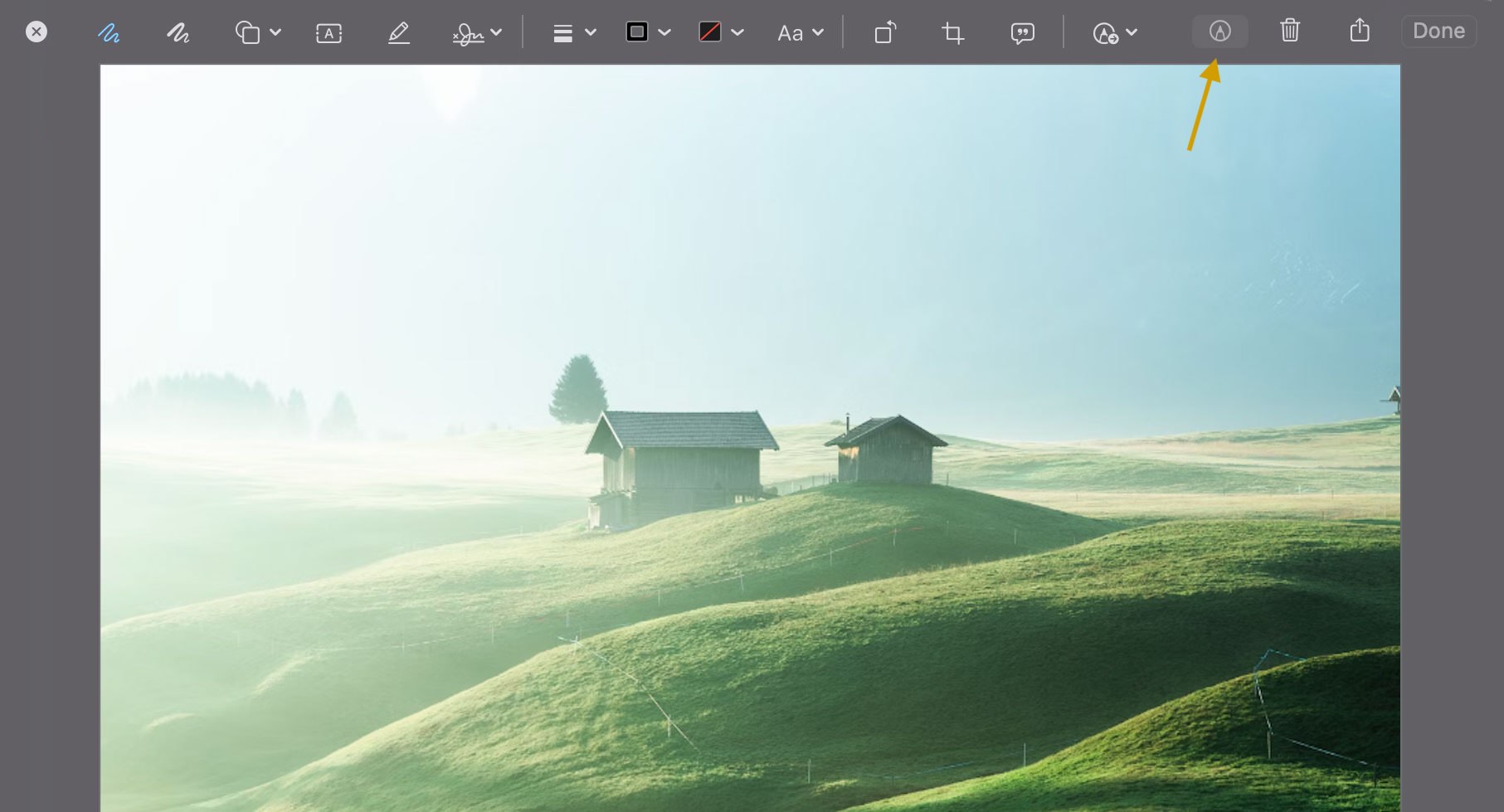Select the Sketch tool
Image resolution: width=1504 pixels, height=812 pixels.
[109, 33]
